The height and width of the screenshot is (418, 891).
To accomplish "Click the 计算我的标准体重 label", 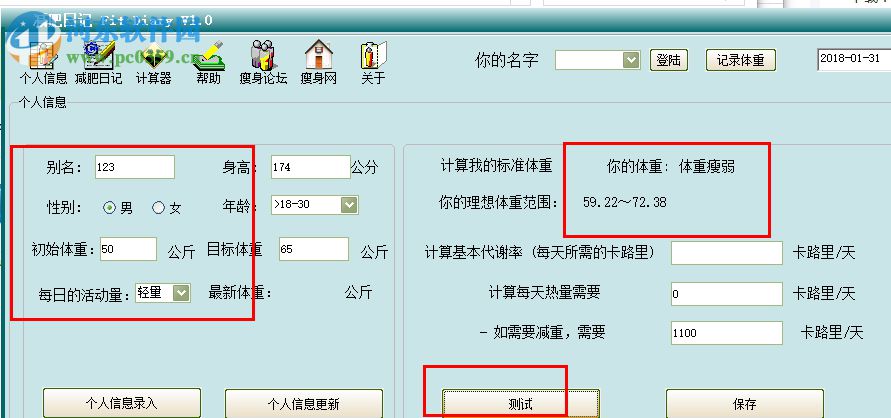I will pos(496,166).
